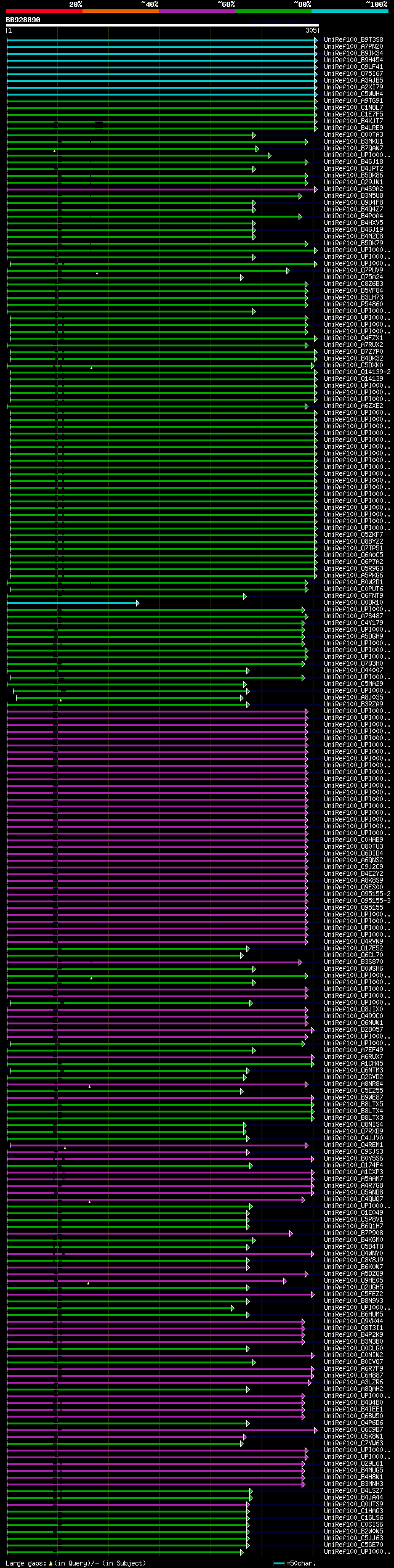Select hit label UniRef100_A7S487
Viewport: 394px width, 1568px height.
pos(353,616)
